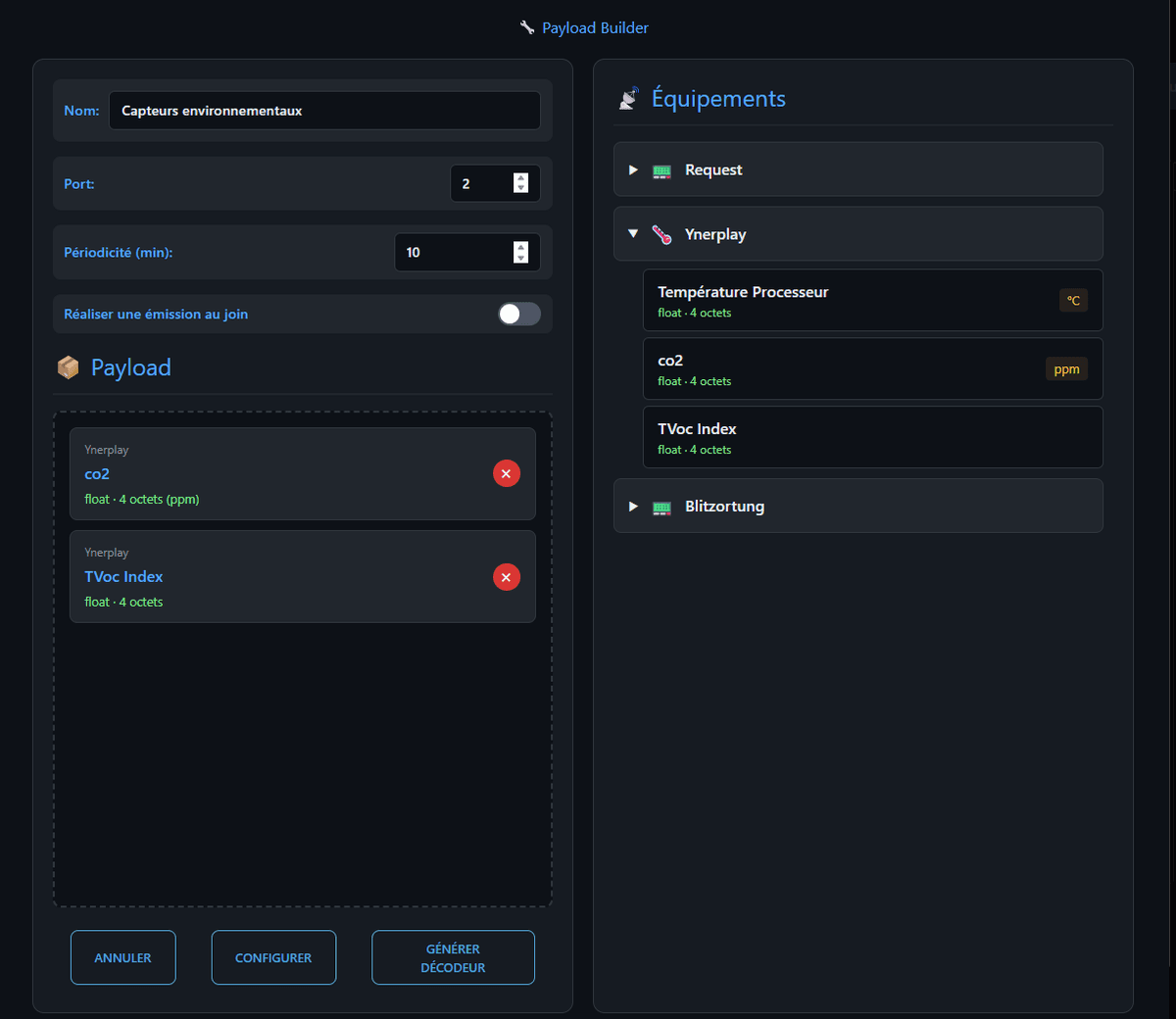This screenshot has width=1176, height=1019.
Task: Click the Blitzortung device board icon
Action: pyautogui.click(x=661, y=507)
